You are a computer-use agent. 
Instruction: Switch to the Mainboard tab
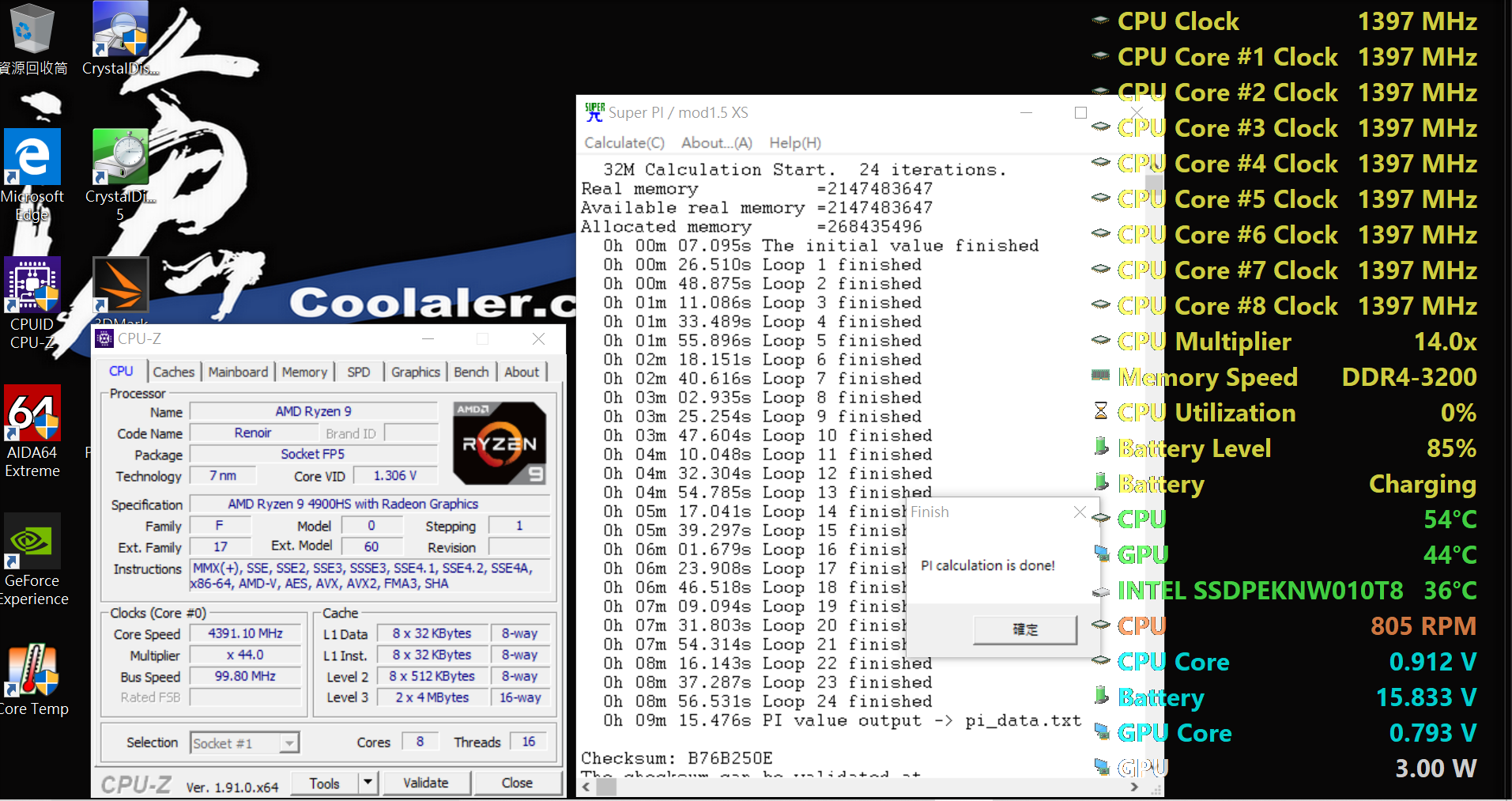pos(238,372)
